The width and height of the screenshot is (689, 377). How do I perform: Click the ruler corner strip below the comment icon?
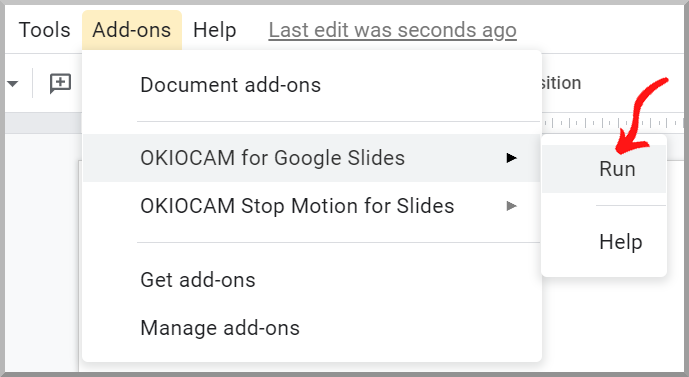pyautogui.click(x=43, y=123)
